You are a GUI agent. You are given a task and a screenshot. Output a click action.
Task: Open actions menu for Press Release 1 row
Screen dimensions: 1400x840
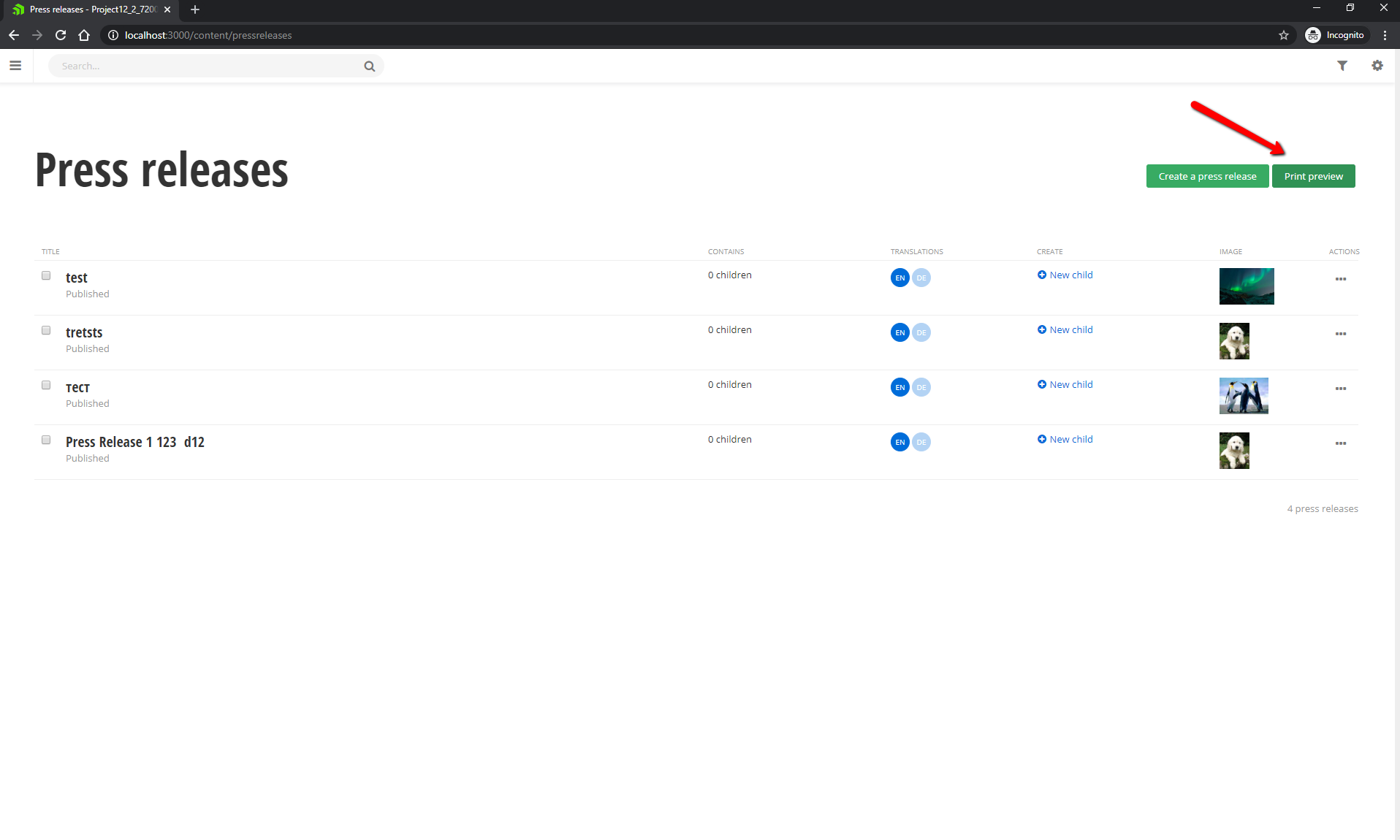[1341, 443]
